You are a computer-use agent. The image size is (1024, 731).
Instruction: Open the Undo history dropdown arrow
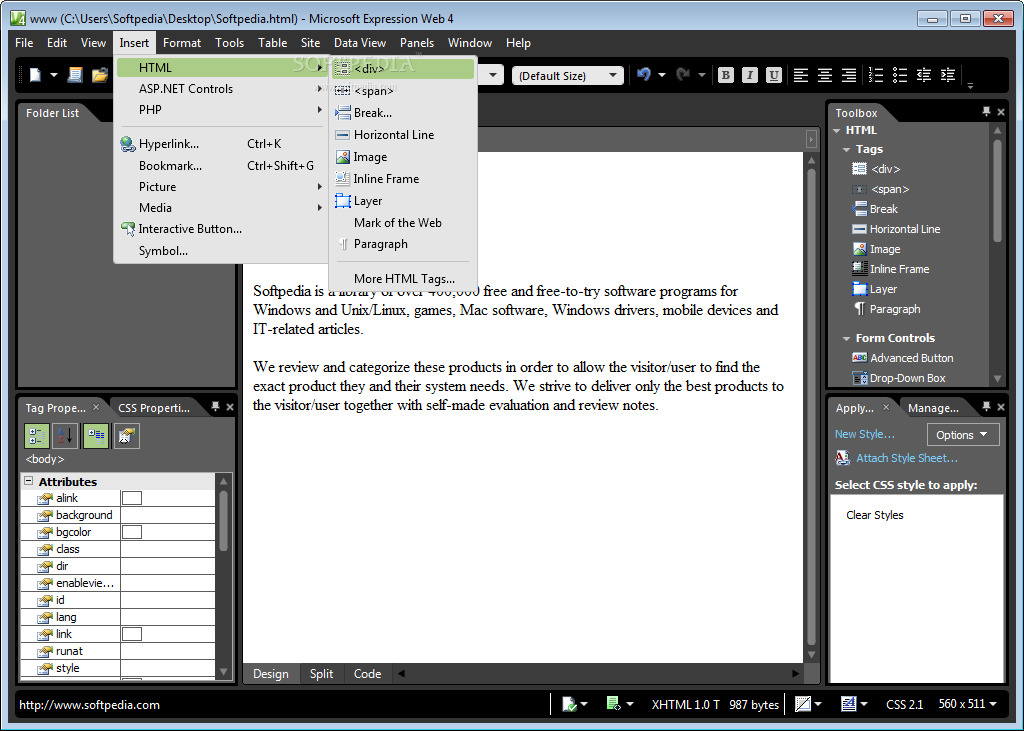[x=662, y=75]
